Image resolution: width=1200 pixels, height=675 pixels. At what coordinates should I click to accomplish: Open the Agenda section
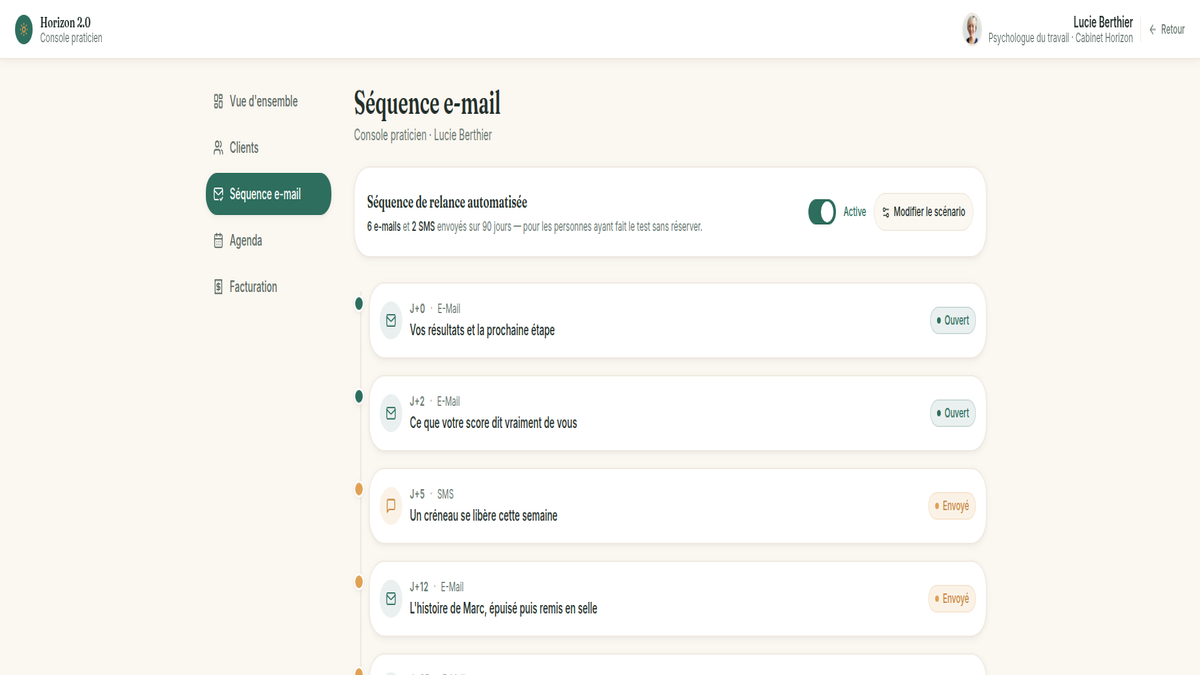tap(268, 240)
